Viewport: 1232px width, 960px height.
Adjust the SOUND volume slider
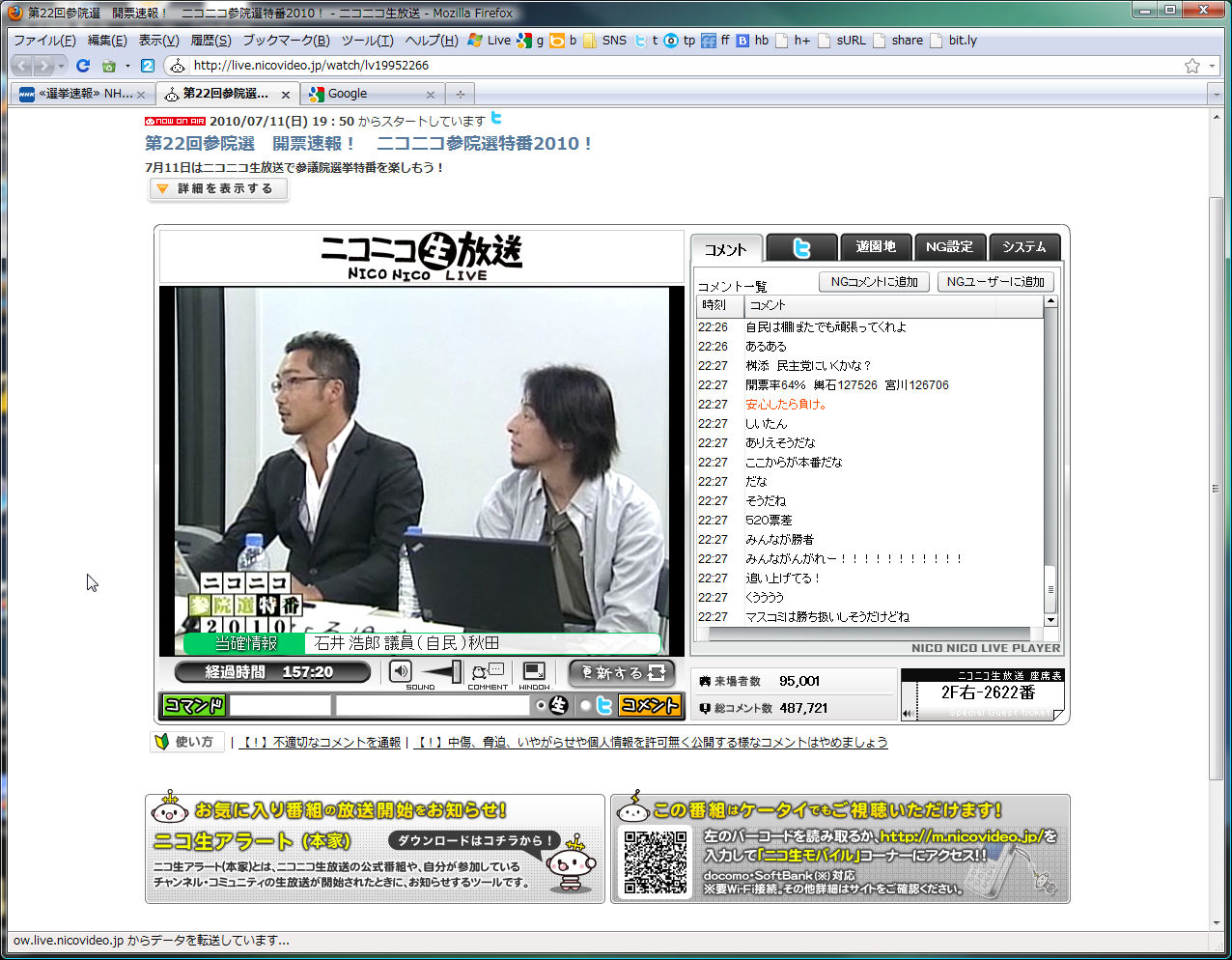442,671
